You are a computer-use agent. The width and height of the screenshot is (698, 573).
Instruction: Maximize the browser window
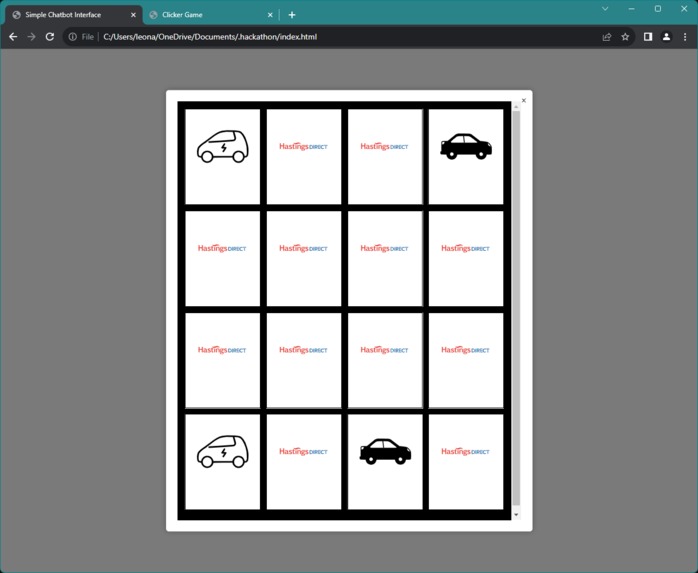click(657, 9)
